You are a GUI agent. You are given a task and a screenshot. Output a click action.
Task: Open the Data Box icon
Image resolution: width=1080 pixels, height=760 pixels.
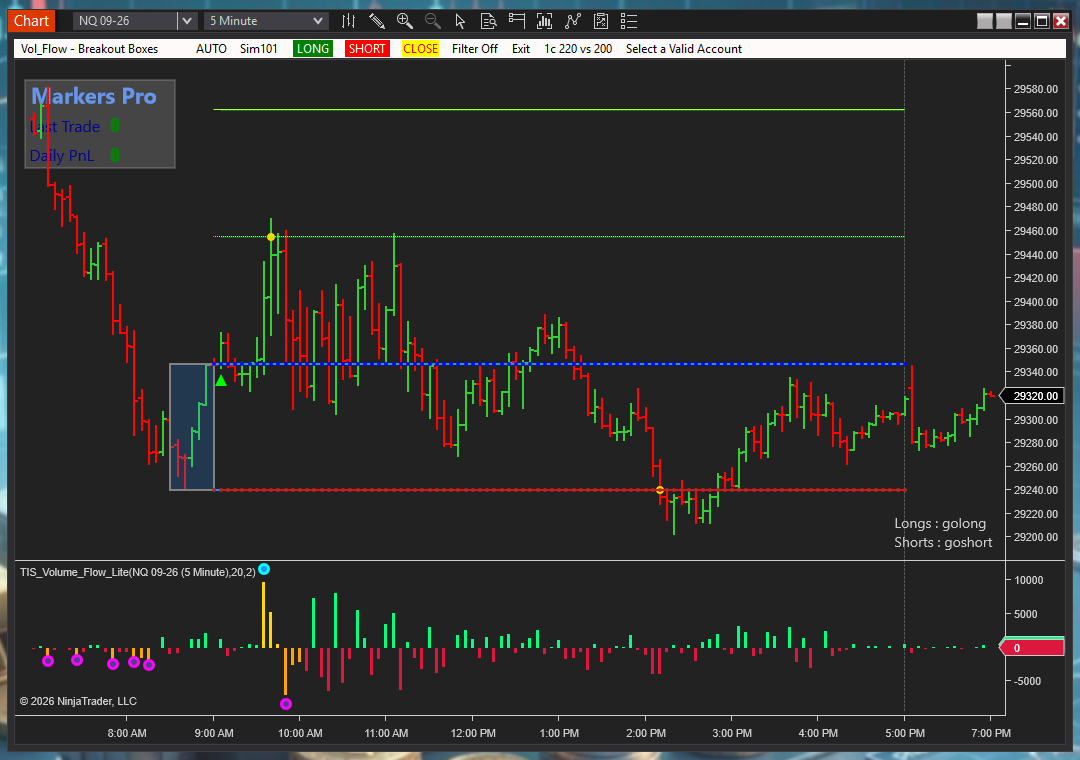coord(488,21)
